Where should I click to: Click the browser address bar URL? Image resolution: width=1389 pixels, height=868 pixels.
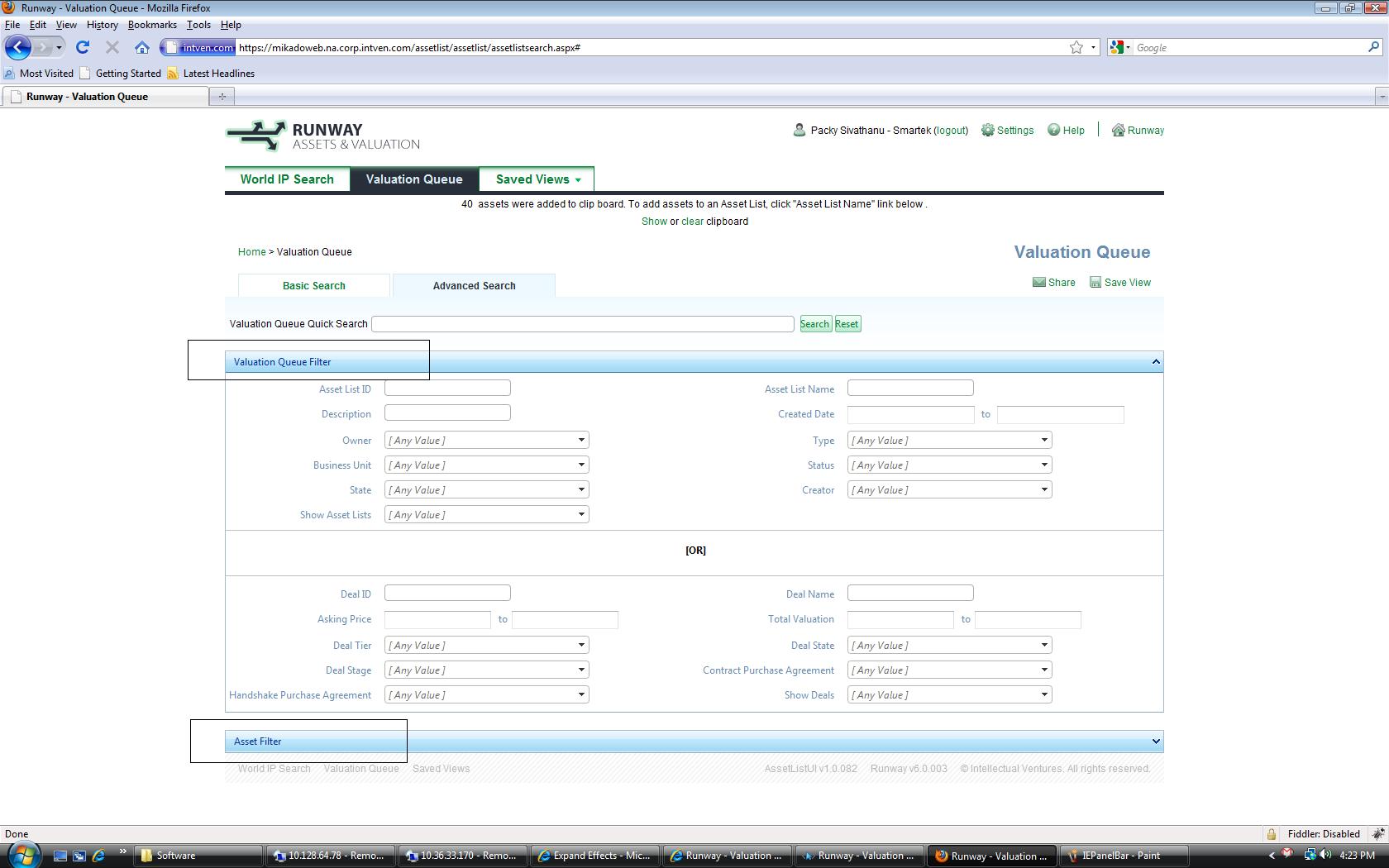click(409, 48)
